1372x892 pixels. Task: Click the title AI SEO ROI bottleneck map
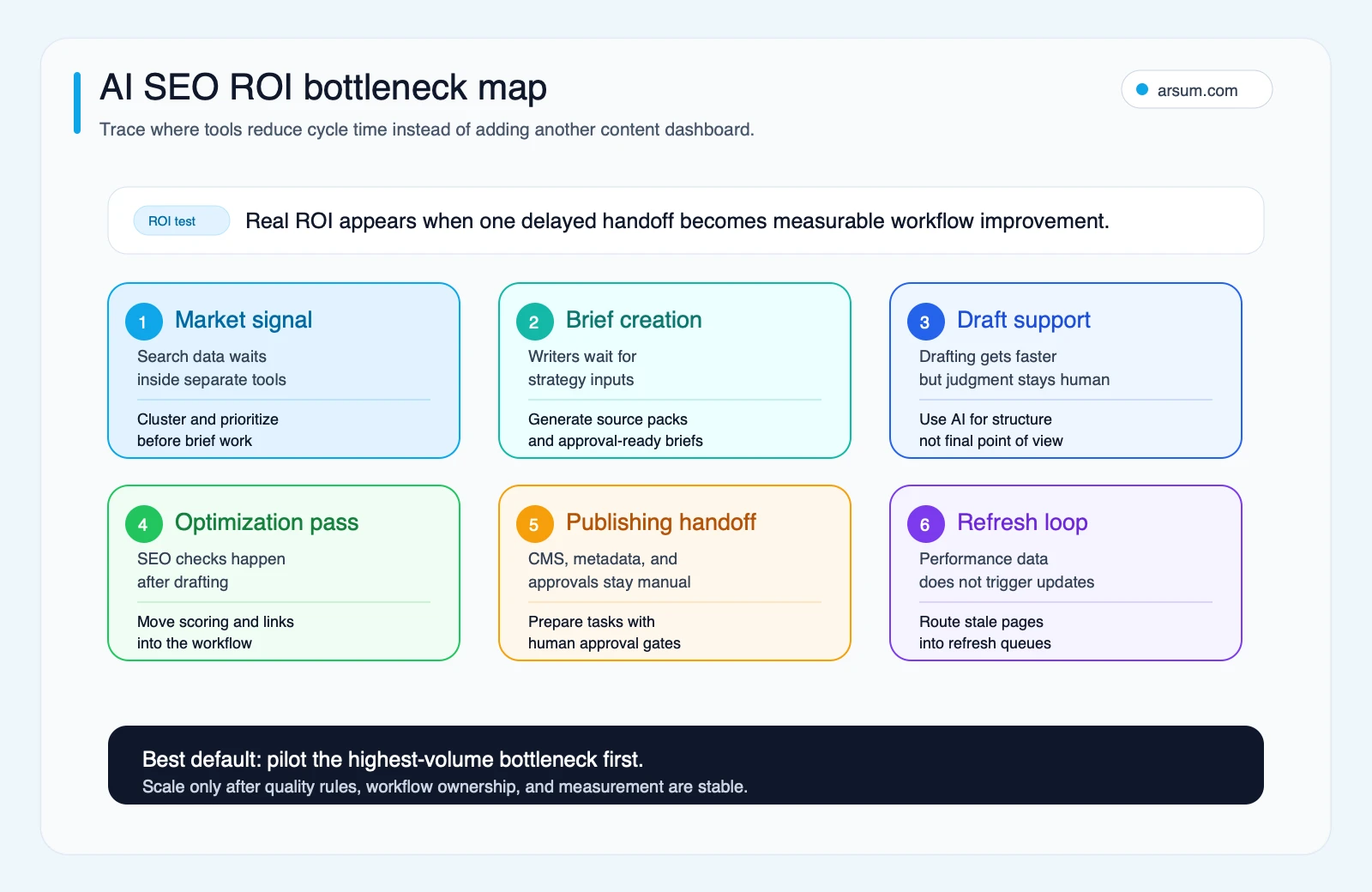pos(323,87)
